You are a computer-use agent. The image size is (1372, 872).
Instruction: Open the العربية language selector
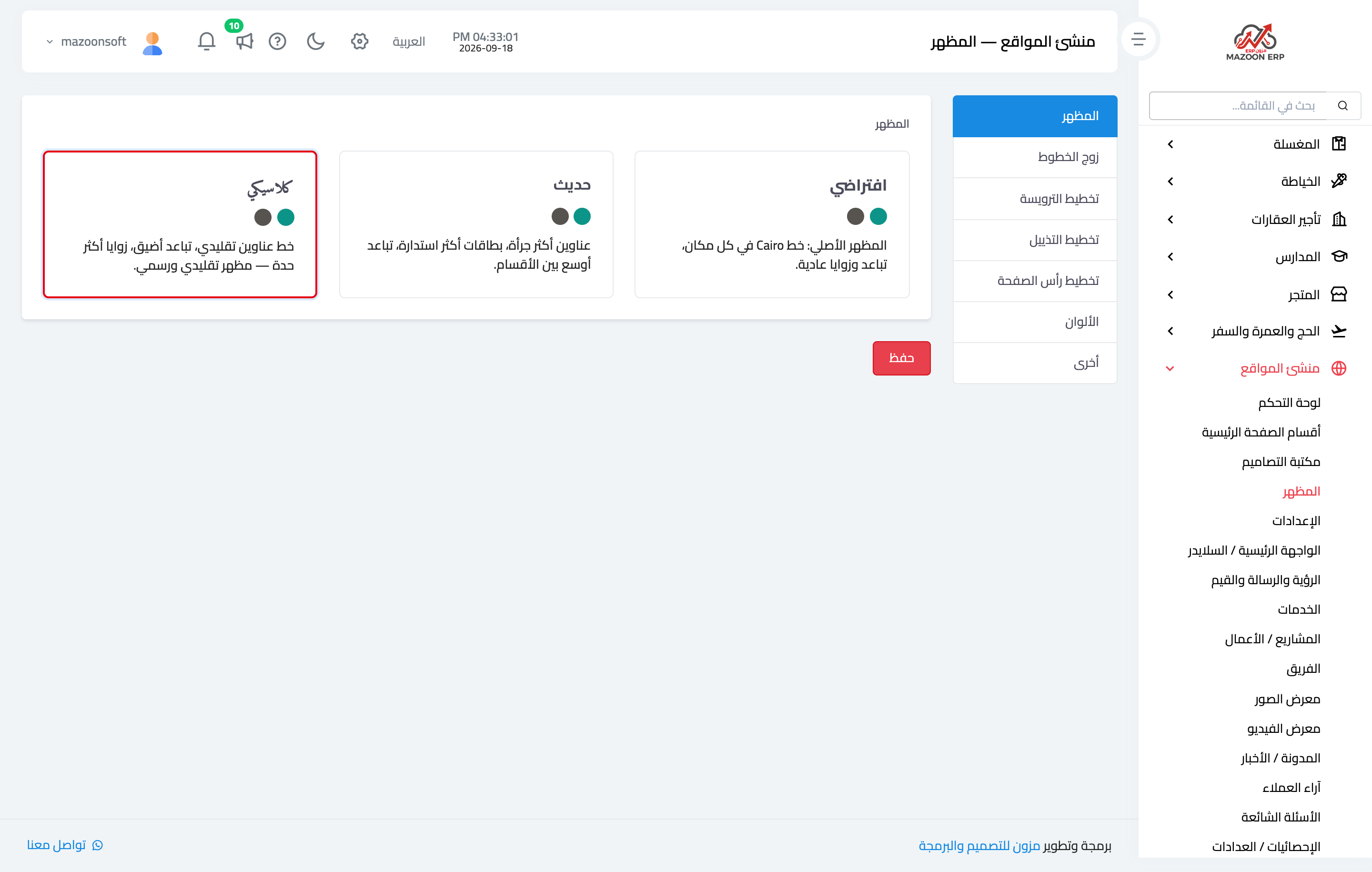(x=409, y=41)
